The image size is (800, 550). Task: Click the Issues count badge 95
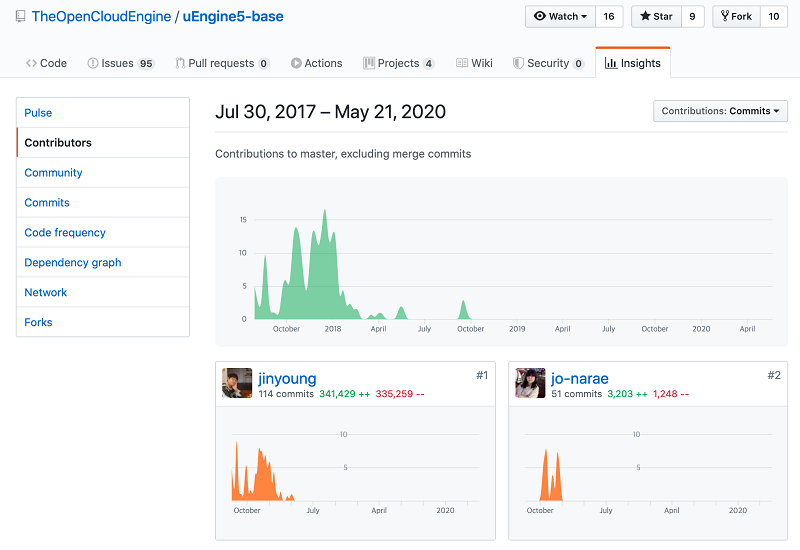[x=146, y=64]
